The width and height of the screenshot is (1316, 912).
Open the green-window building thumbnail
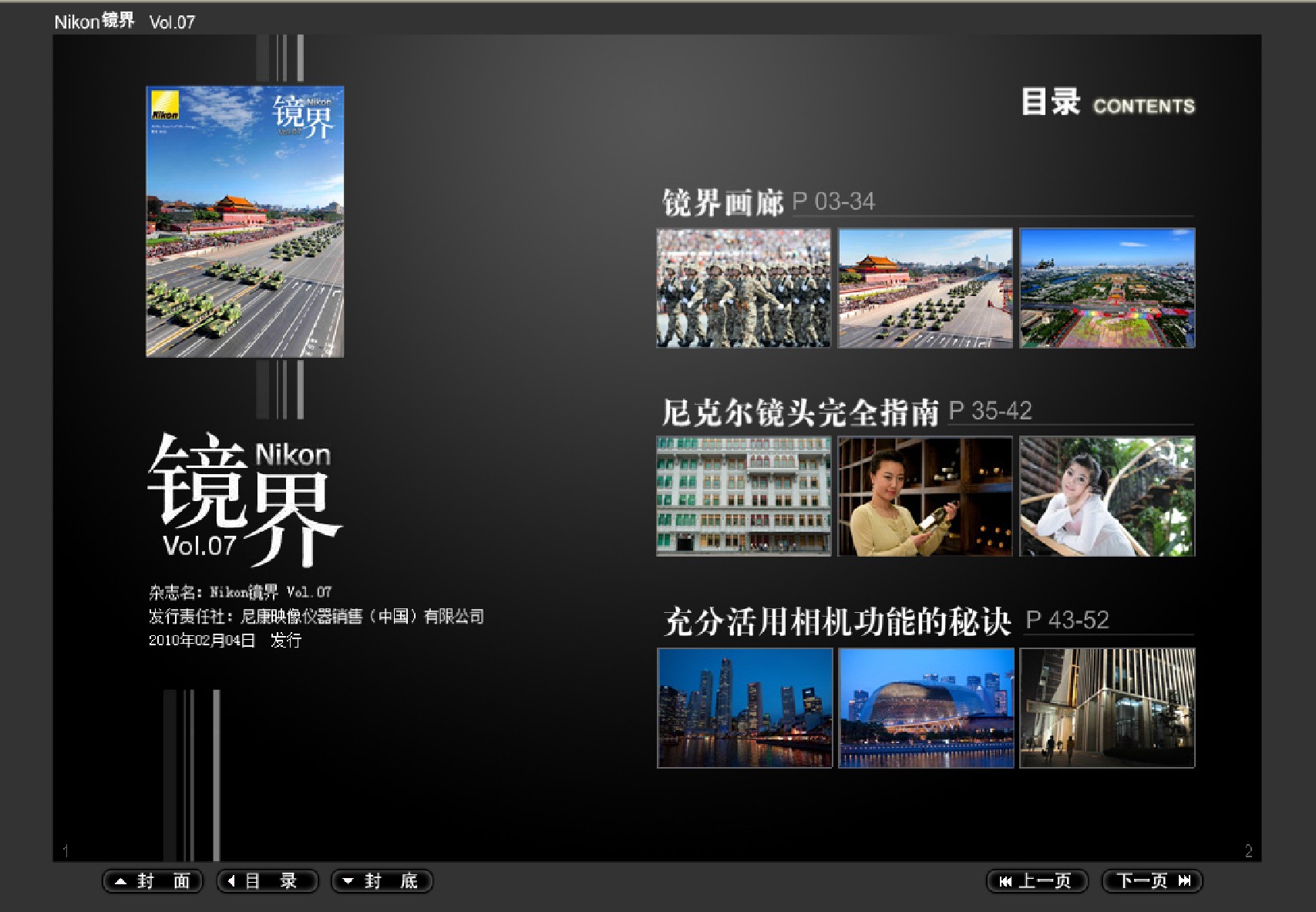tap(744, 496)
